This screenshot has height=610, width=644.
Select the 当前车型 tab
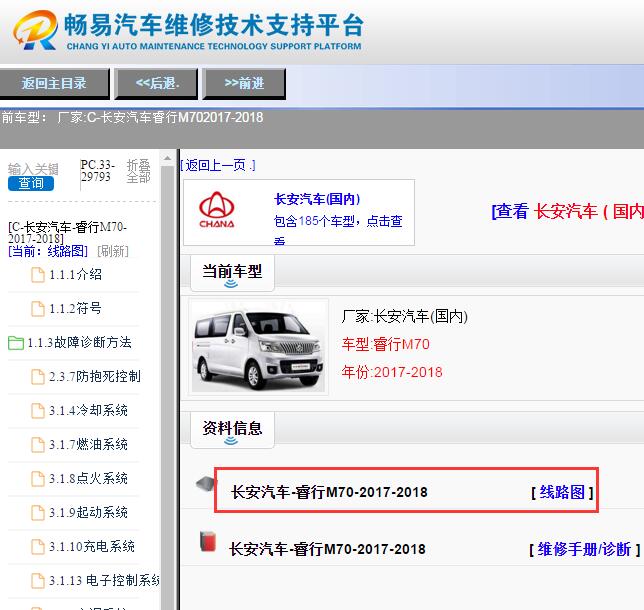pos(232,273)
